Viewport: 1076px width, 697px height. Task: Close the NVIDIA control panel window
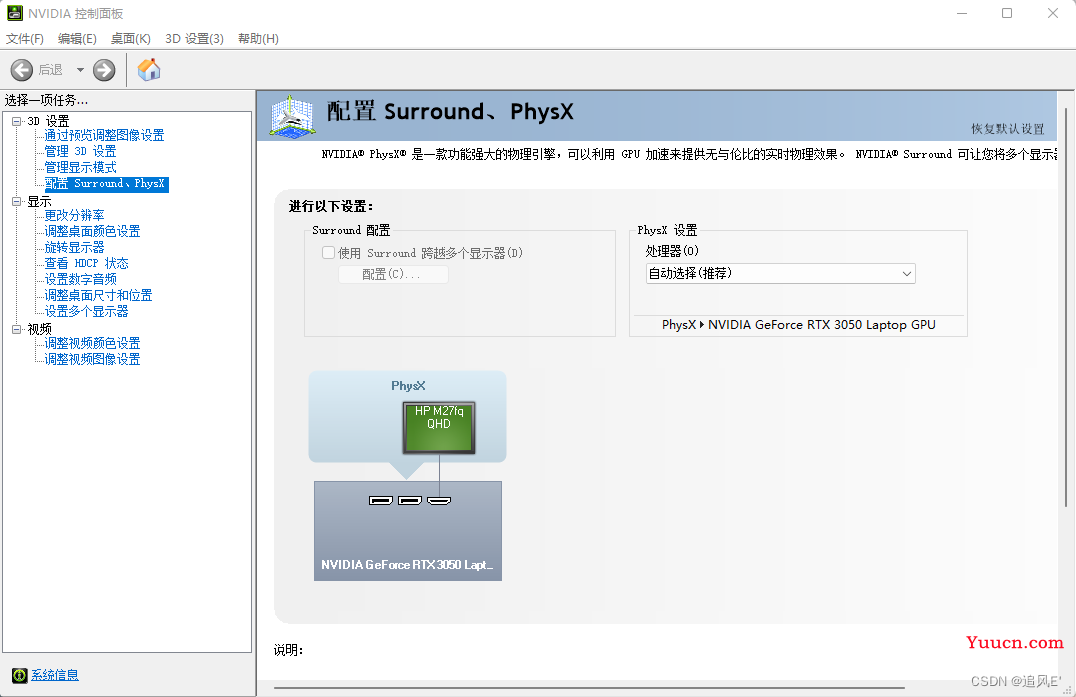pyautogui.click(x=1053, y=13)
